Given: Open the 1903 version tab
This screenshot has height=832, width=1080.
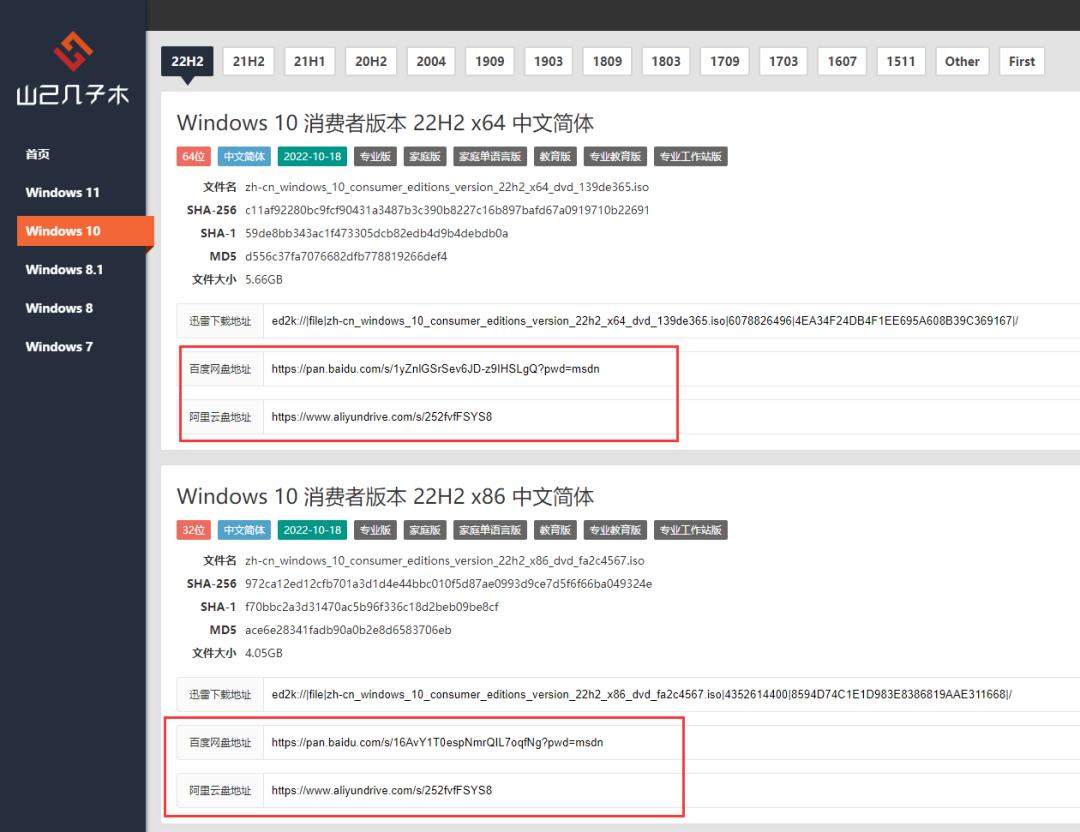Looking at the screenshot, I should [548, 61].
